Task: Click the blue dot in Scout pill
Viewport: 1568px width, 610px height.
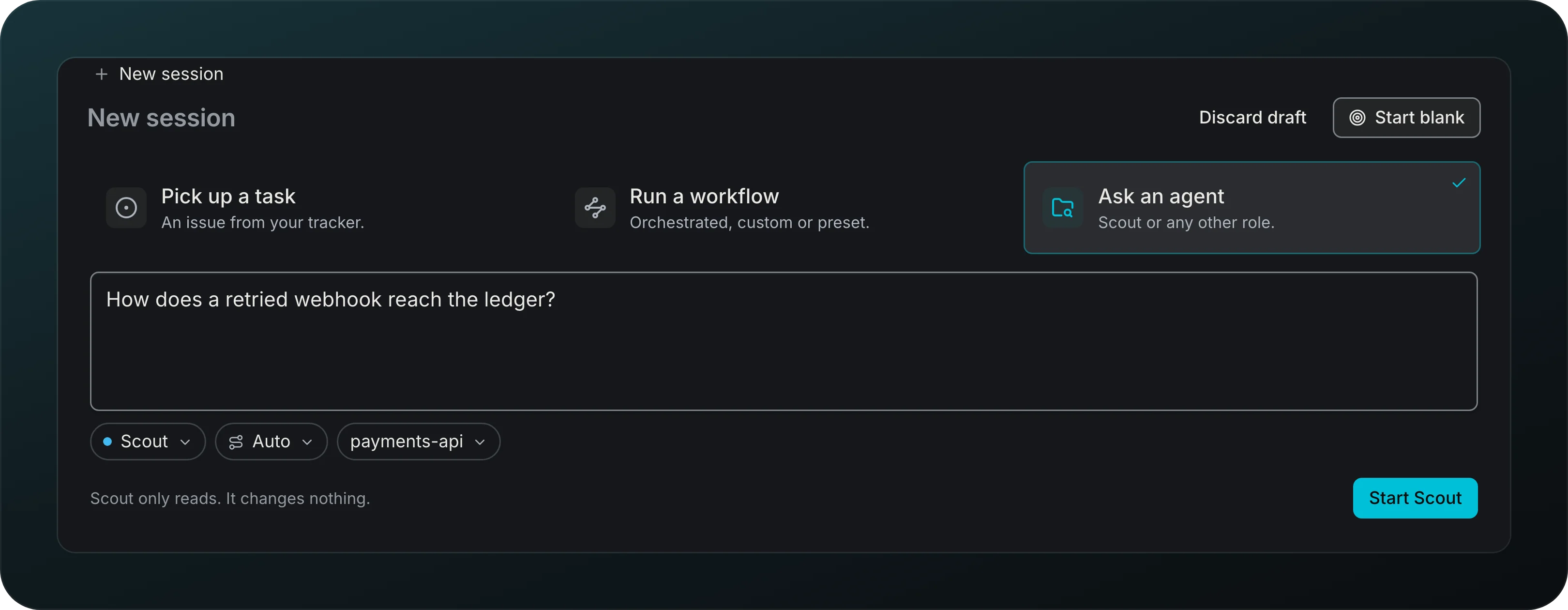Action: [x=107, y=442]
